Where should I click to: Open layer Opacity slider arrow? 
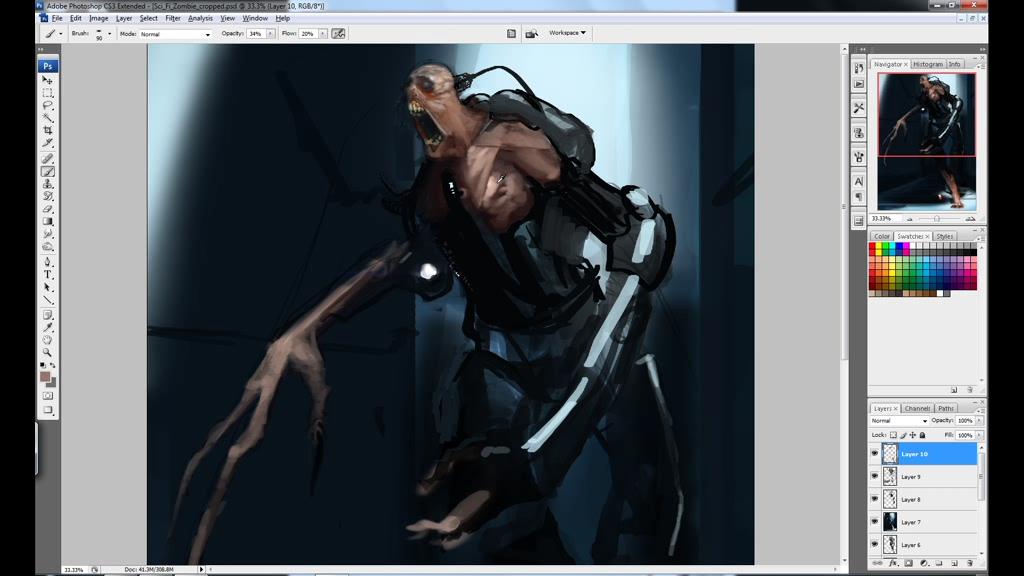(979, 421)
